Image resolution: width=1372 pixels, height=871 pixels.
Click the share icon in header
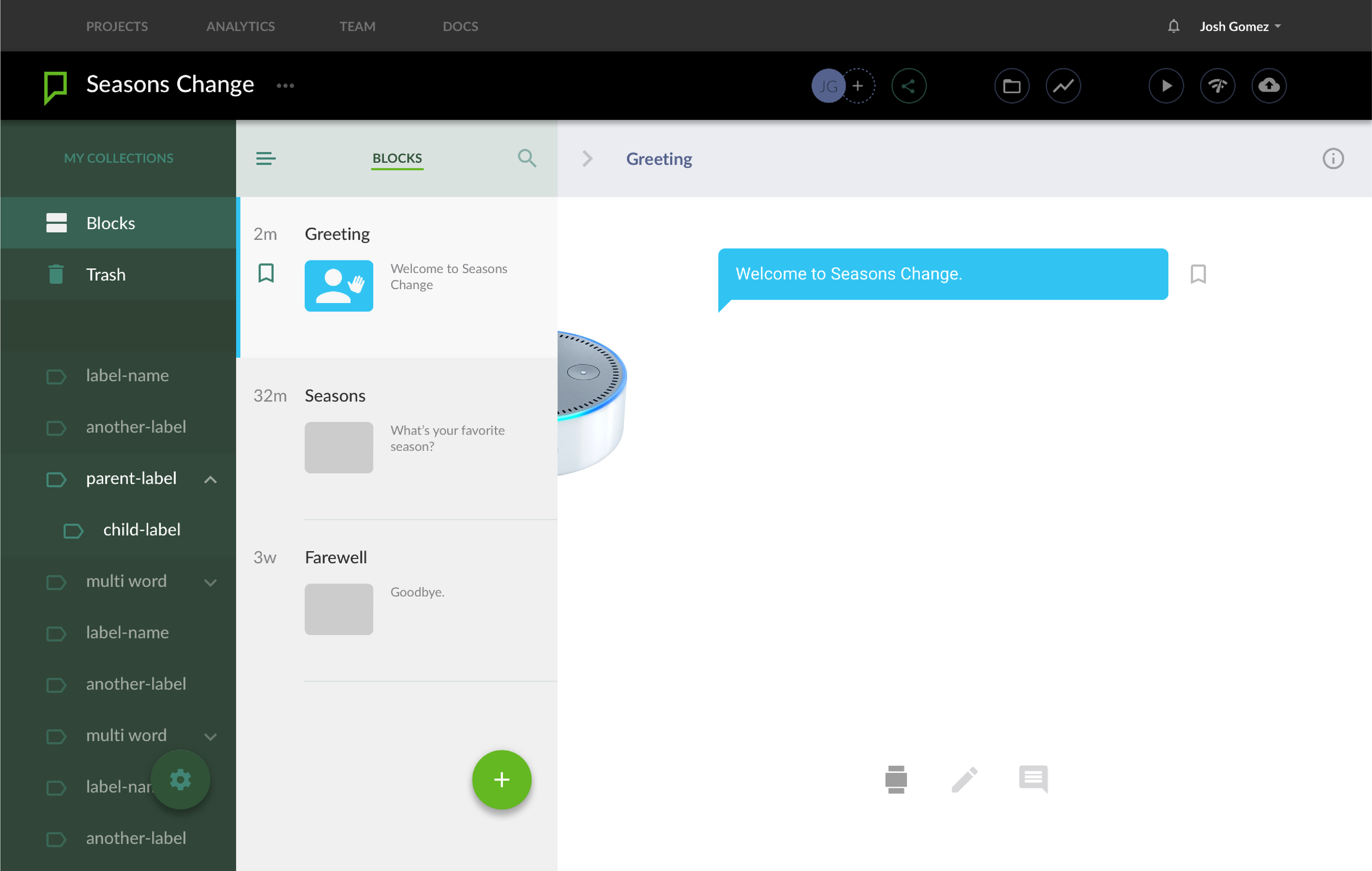click(908, 86)
